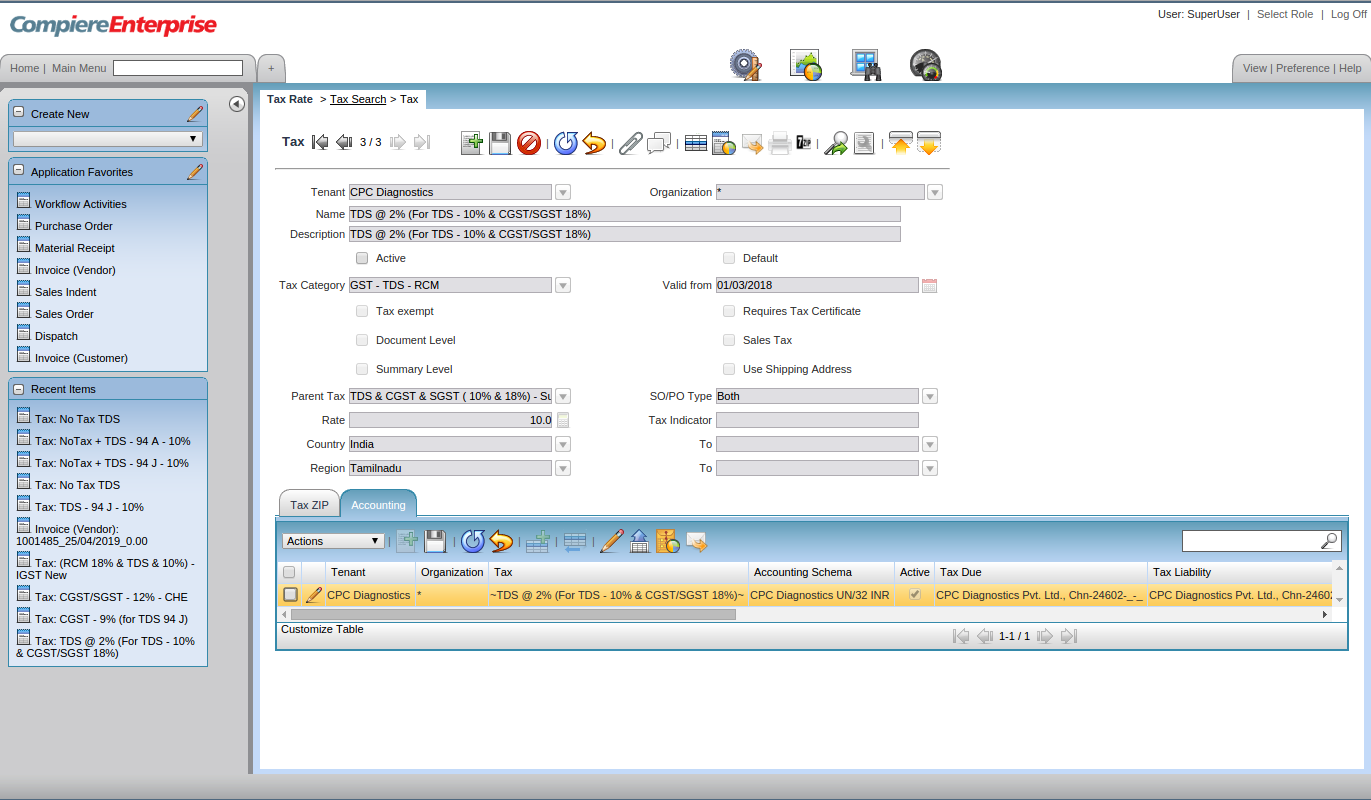This screenshot has height=800, width=1371.
Task: Go to the first Tax record
Action: (x=320, y=142)
